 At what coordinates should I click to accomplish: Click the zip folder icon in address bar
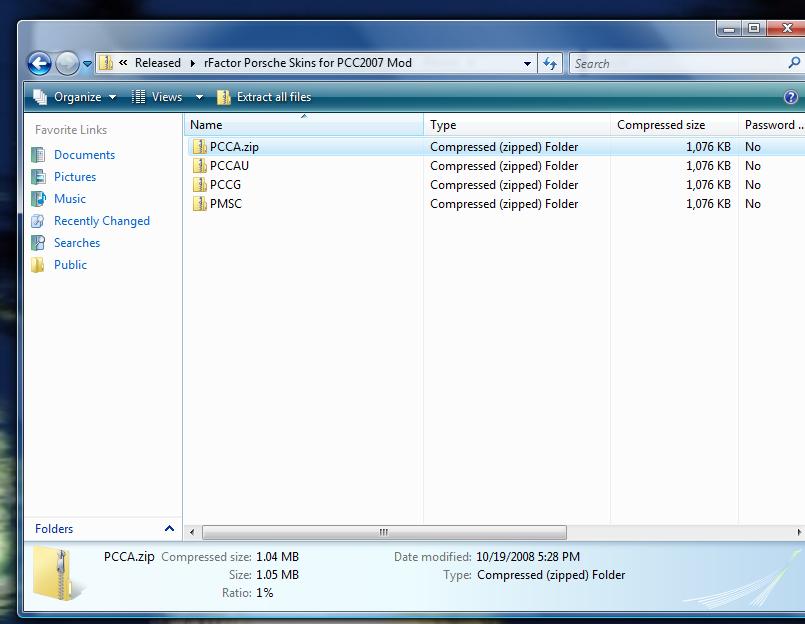click(106, 63)
